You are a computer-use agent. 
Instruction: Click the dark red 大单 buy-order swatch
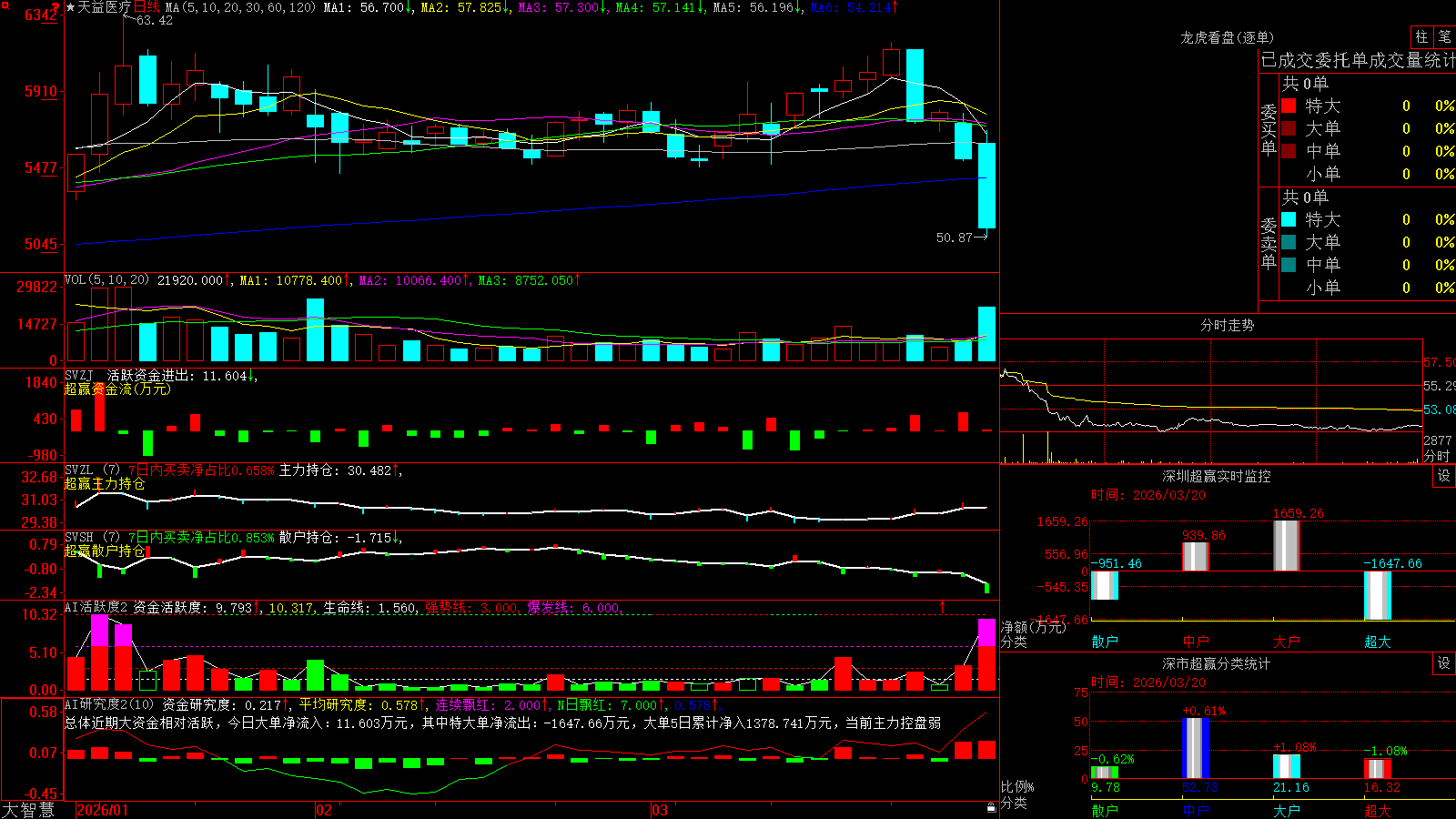point(1289,128)
